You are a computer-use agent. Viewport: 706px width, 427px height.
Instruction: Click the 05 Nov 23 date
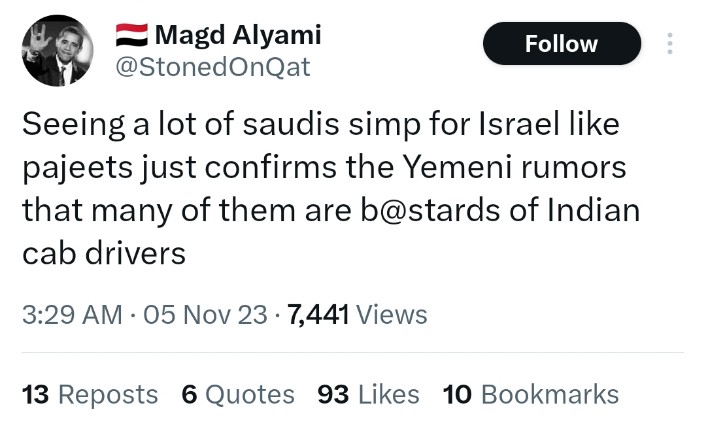click(205, 315)
